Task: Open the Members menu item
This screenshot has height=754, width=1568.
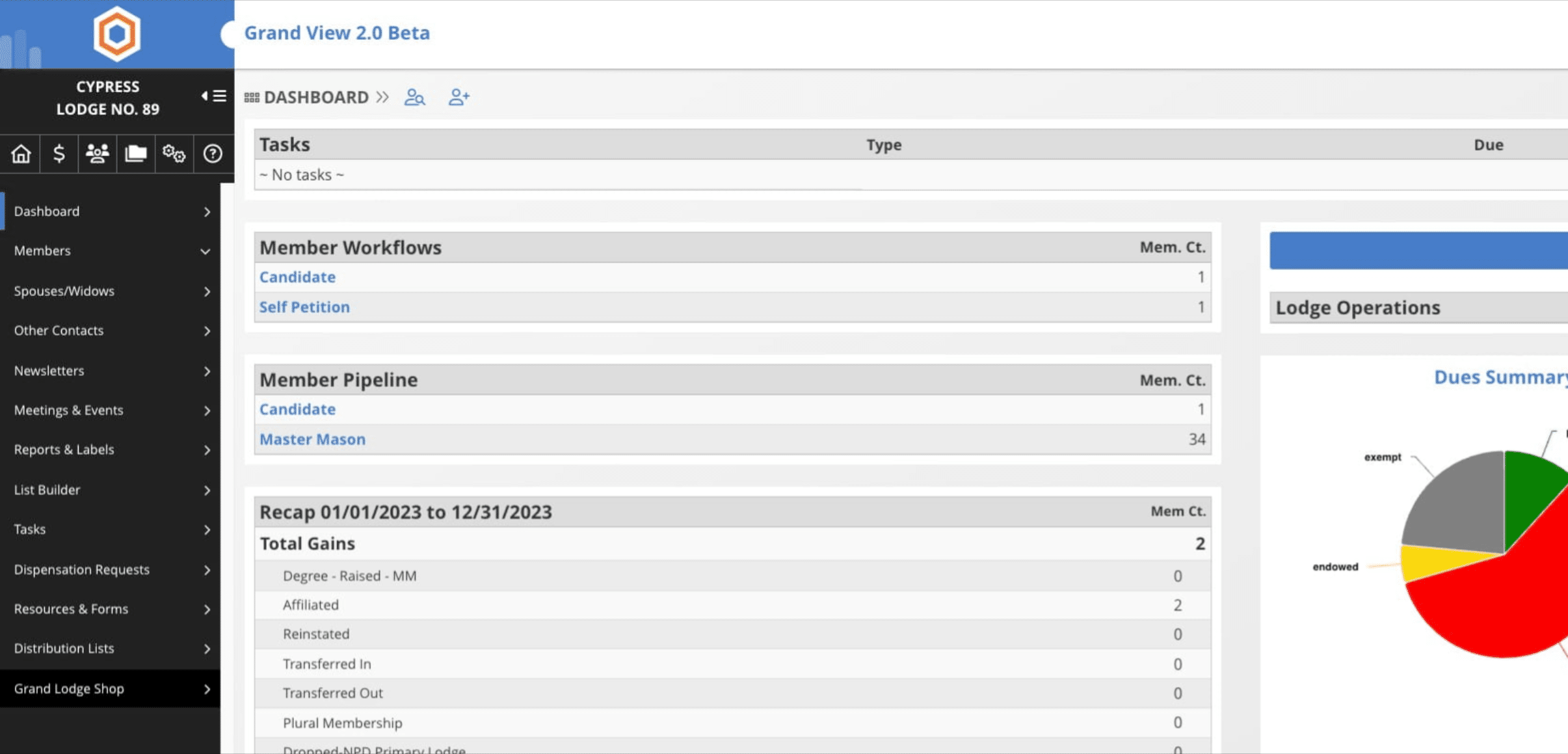Action: [x=110, y=251]
